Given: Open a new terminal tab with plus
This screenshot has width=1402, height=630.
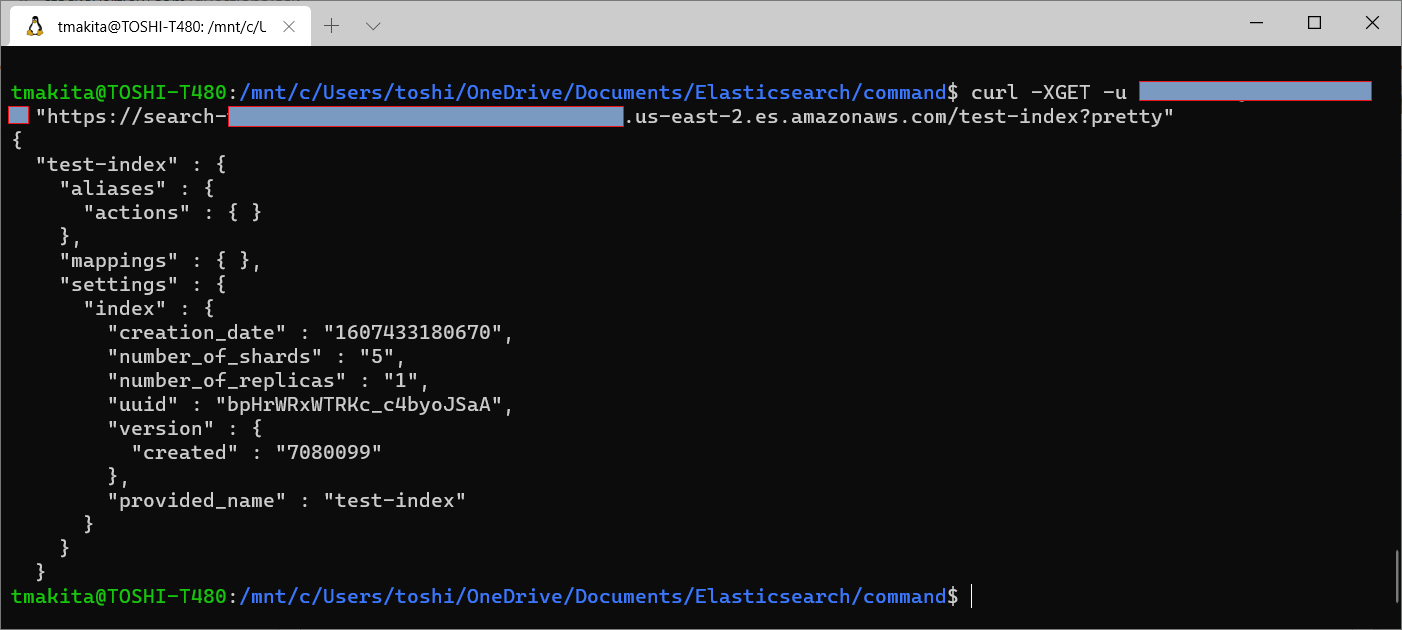Looking at the screenshot, I should point(332,26).
